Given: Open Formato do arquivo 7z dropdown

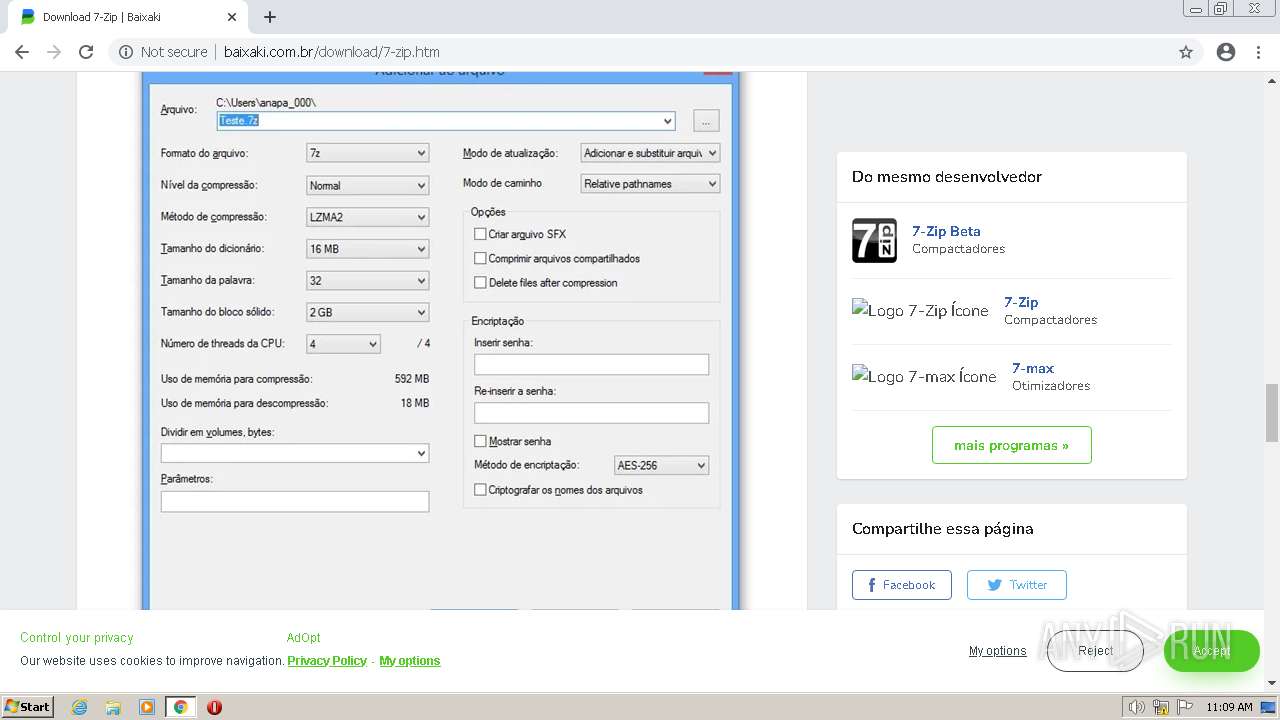Looking at the screenshot, I should coord(367,153).
